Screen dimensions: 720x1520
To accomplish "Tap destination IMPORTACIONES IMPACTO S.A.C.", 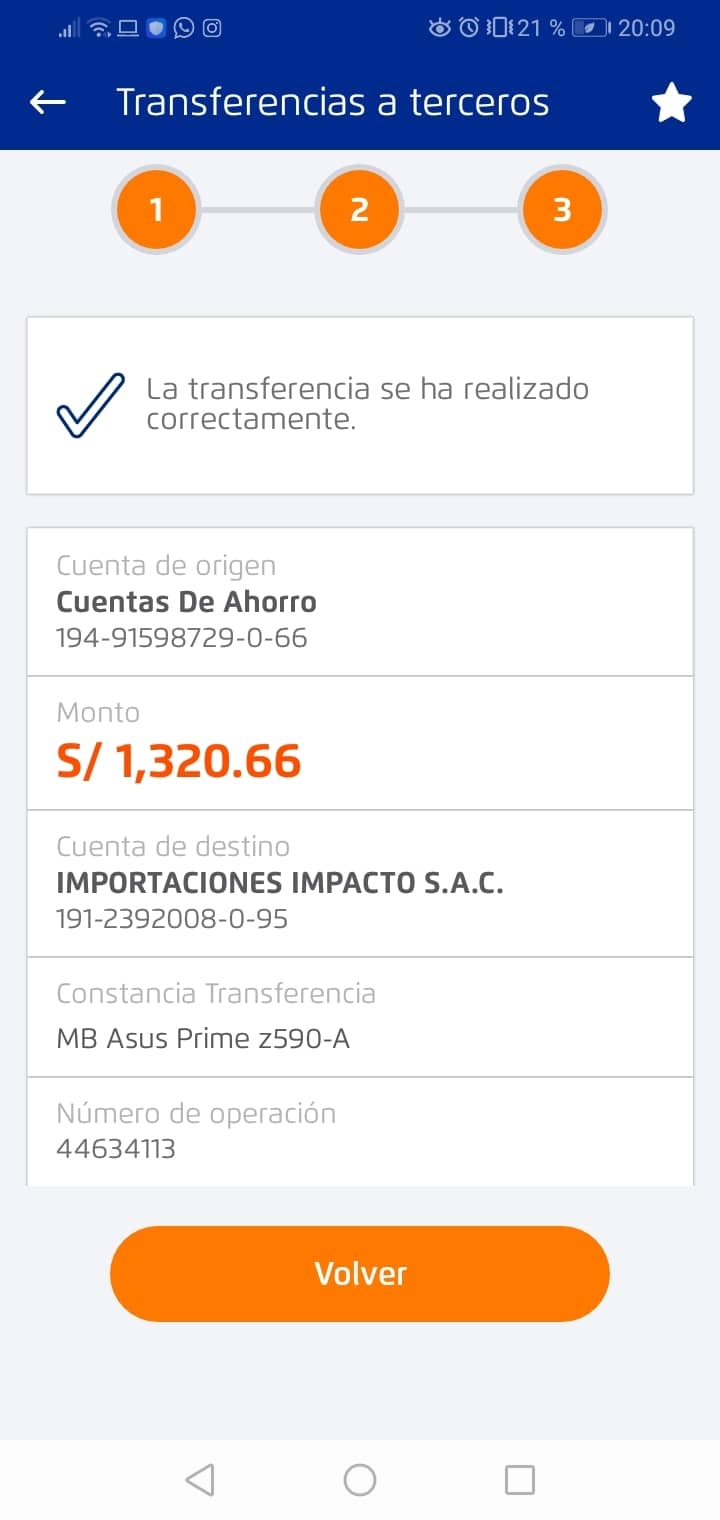I will pos(280,883).
